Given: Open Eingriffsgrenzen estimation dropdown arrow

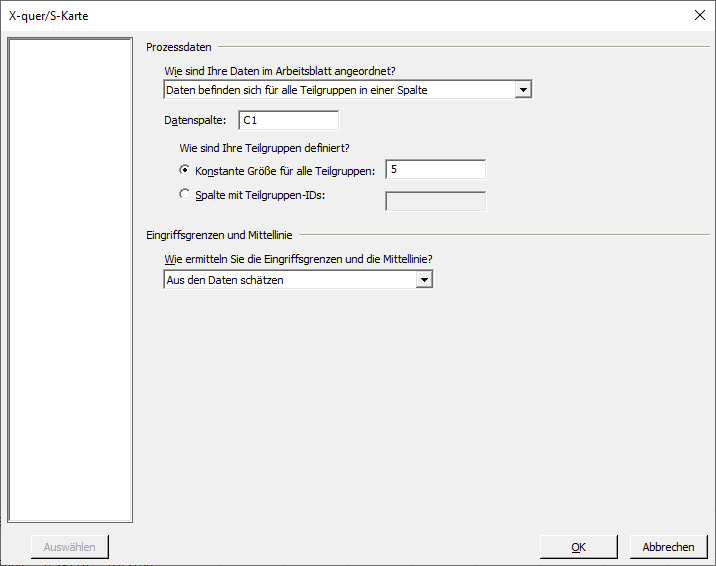Looking at the screenshot, I should pos(424,280).
